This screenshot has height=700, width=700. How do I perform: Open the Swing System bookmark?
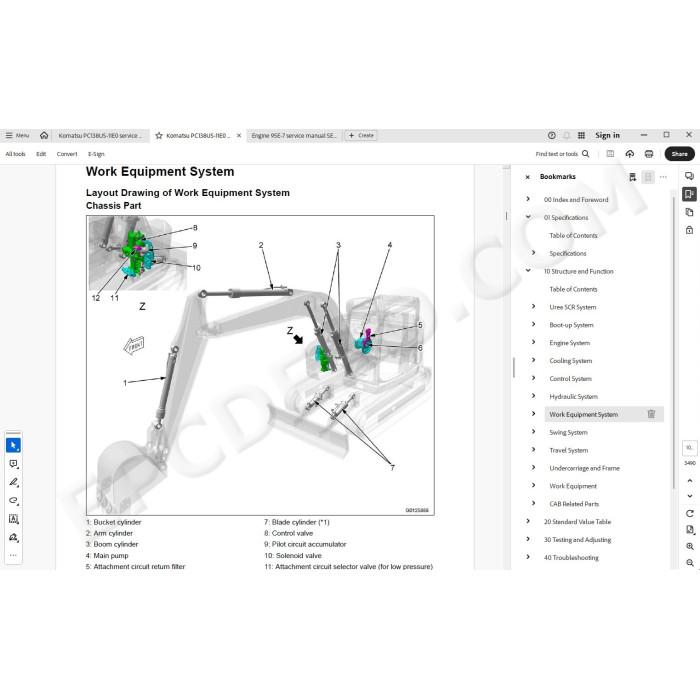pyautogui.click(x=568, y=432)
